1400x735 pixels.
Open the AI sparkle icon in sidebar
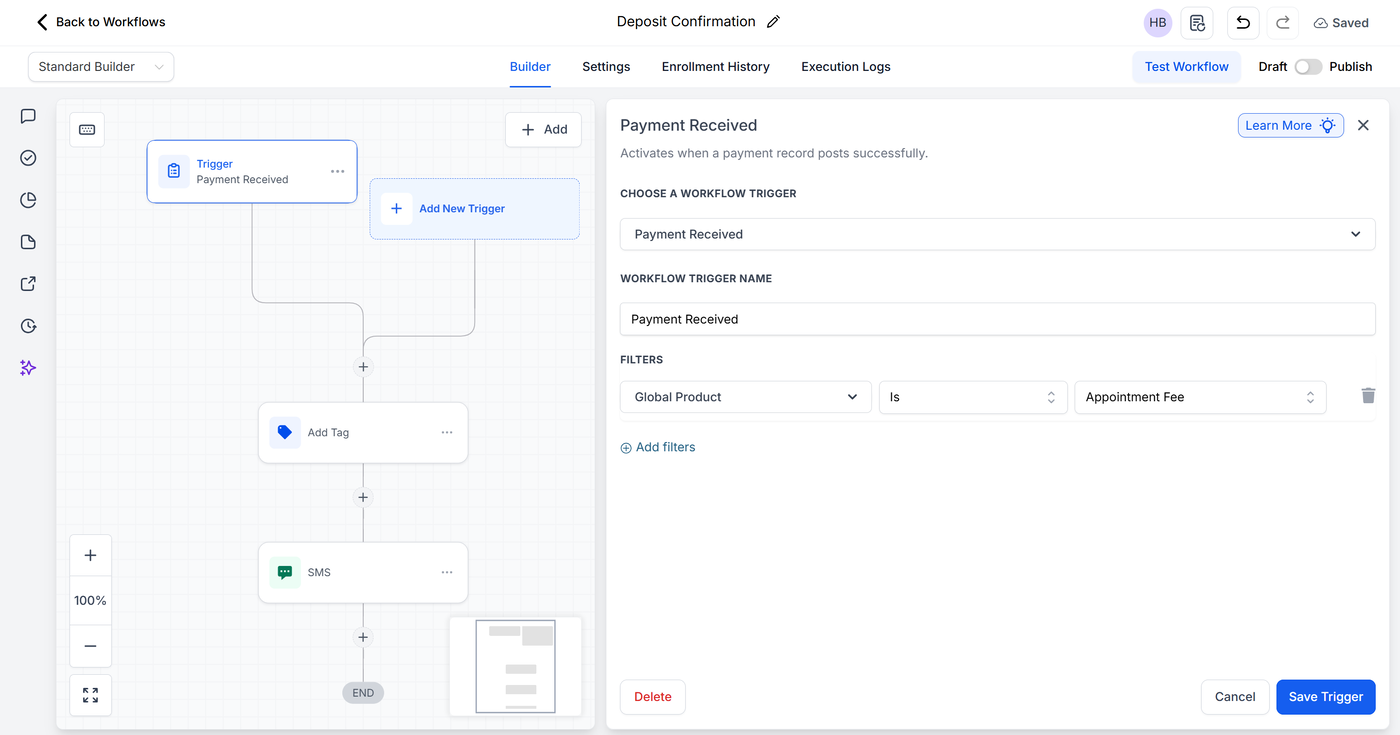click(28, 368)
